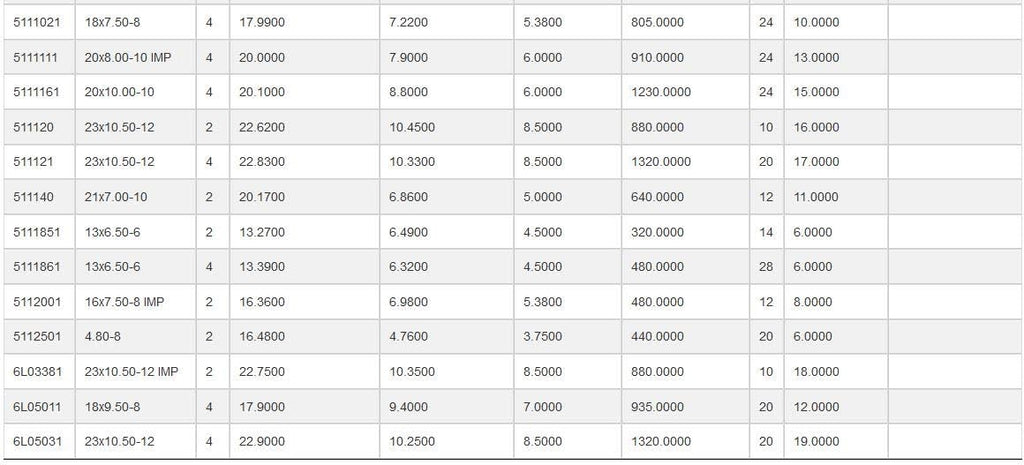Select part number 6L03381
Screen dimensions: 1024x465
point(39,372)
